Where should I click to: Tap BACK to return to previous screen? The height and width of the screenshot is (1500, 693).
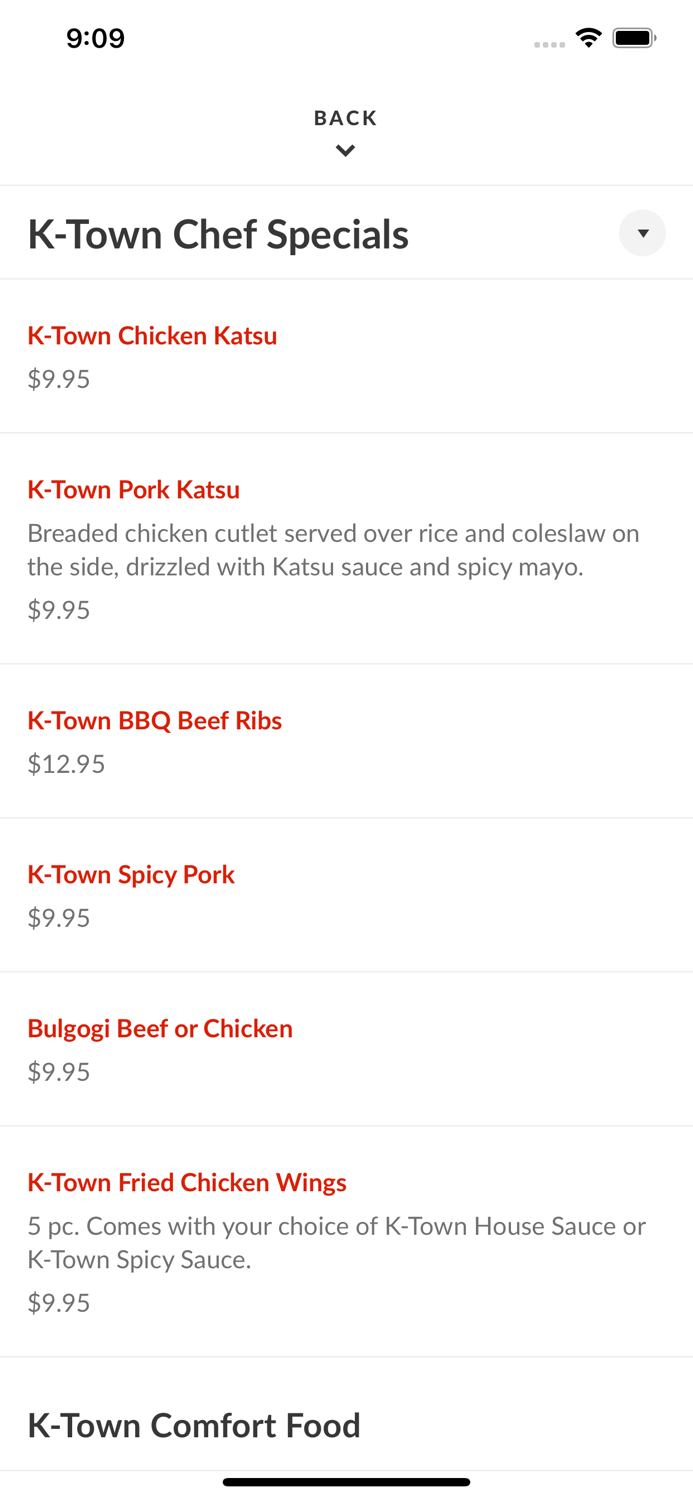pos(345,117)
